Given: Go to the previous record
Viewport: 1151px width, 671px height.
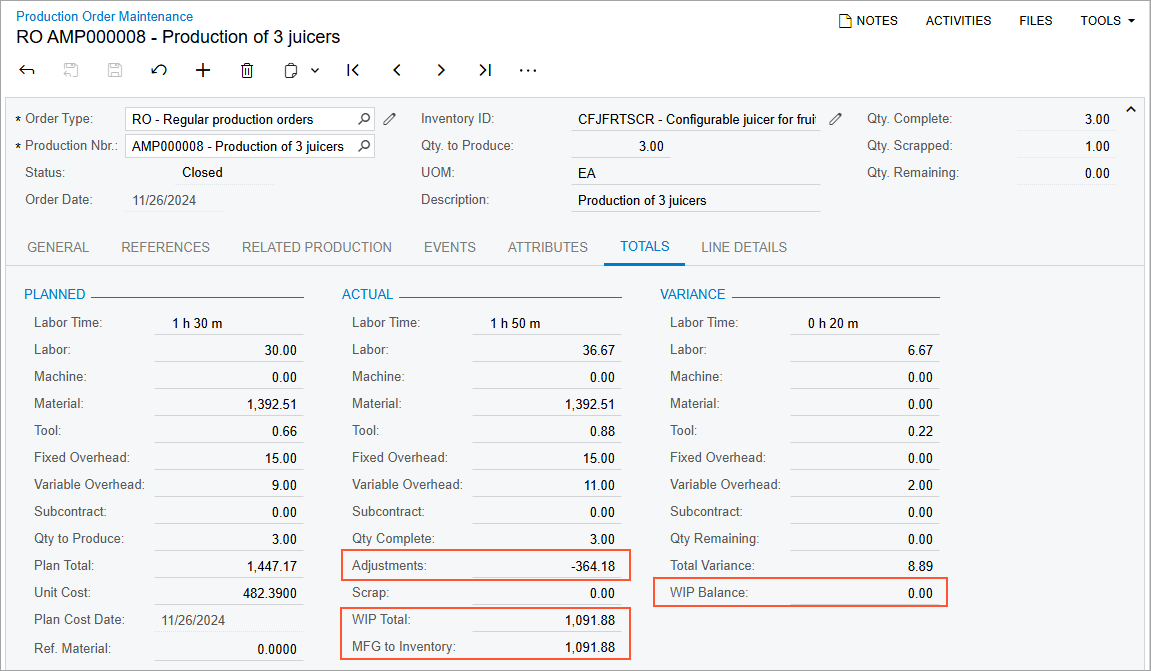Looking at the screenshot, I should tap(397, 70).
